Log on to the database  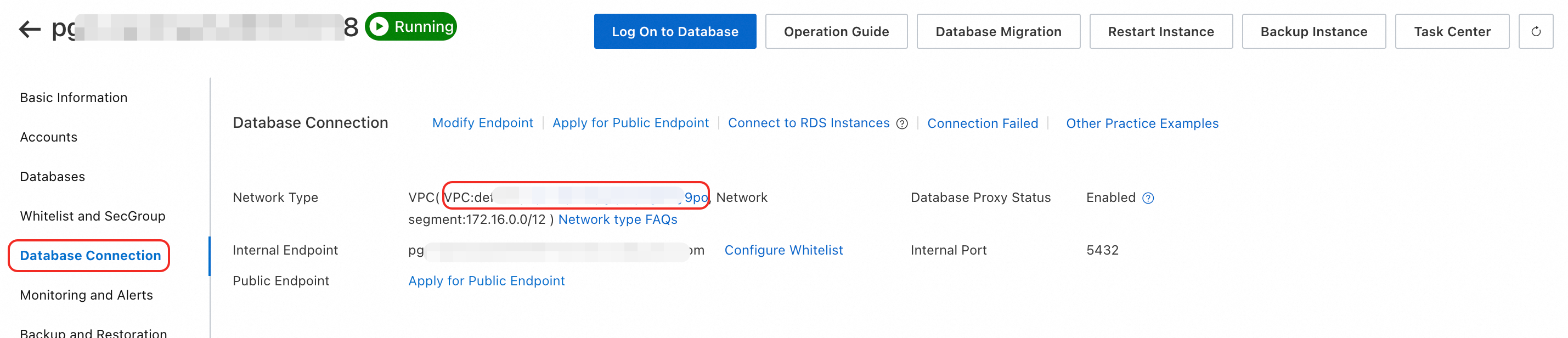click(x=674, y=32)
